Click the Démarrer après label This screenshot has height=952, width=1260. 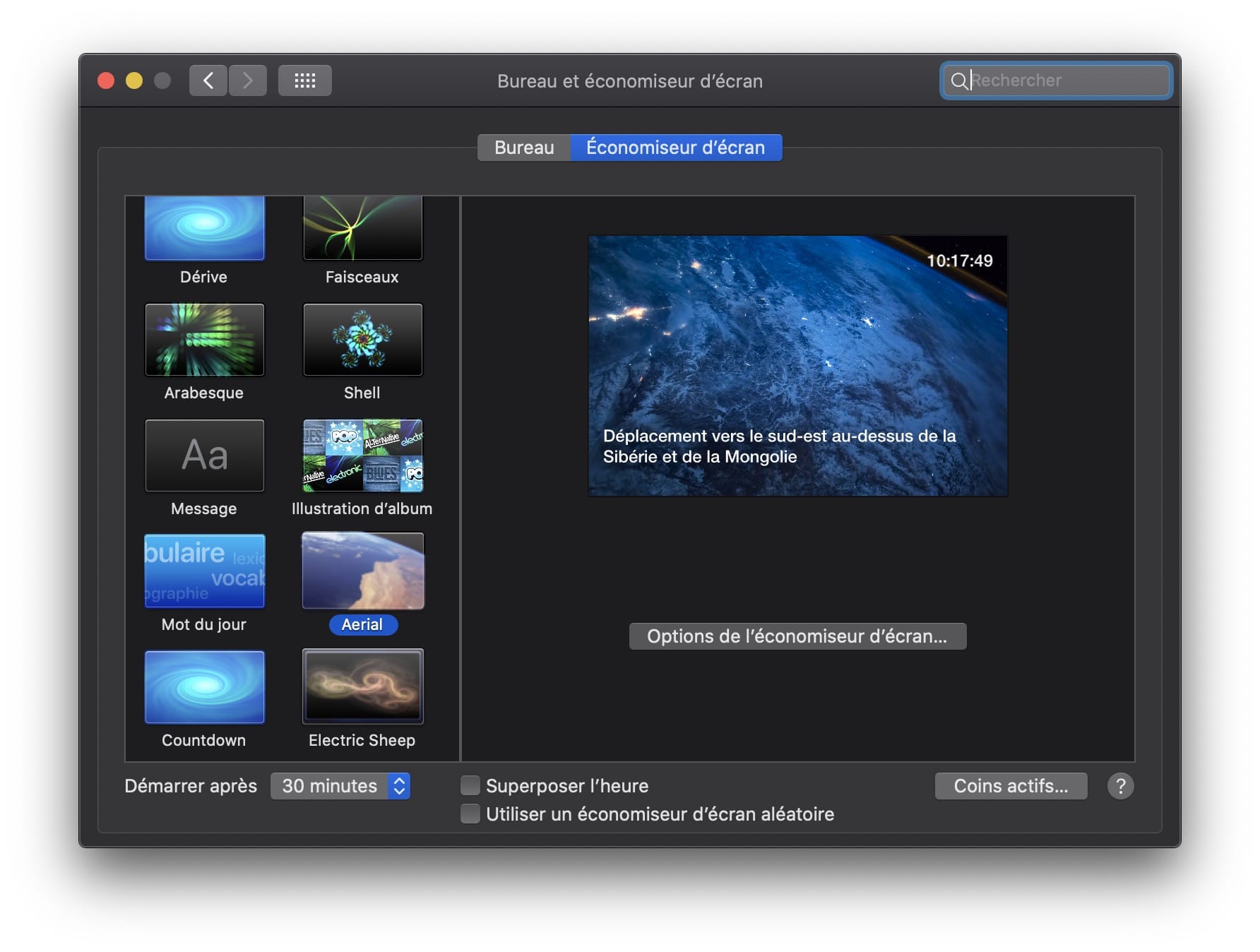[191, 786]
